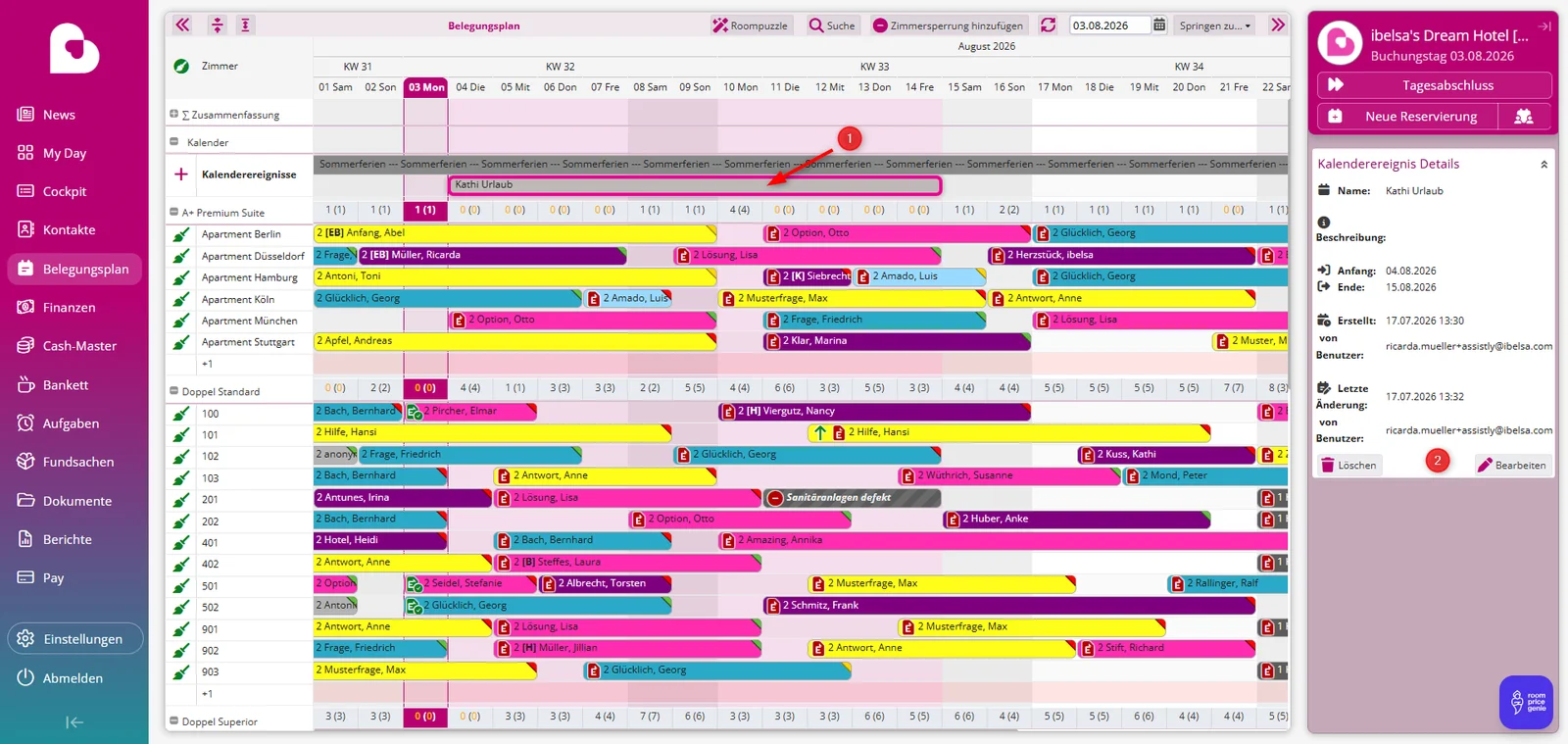The width and height of the screenshot is (1568, 744).
Task: Collapse the right details panel arrow
Action: point(1544,26)
